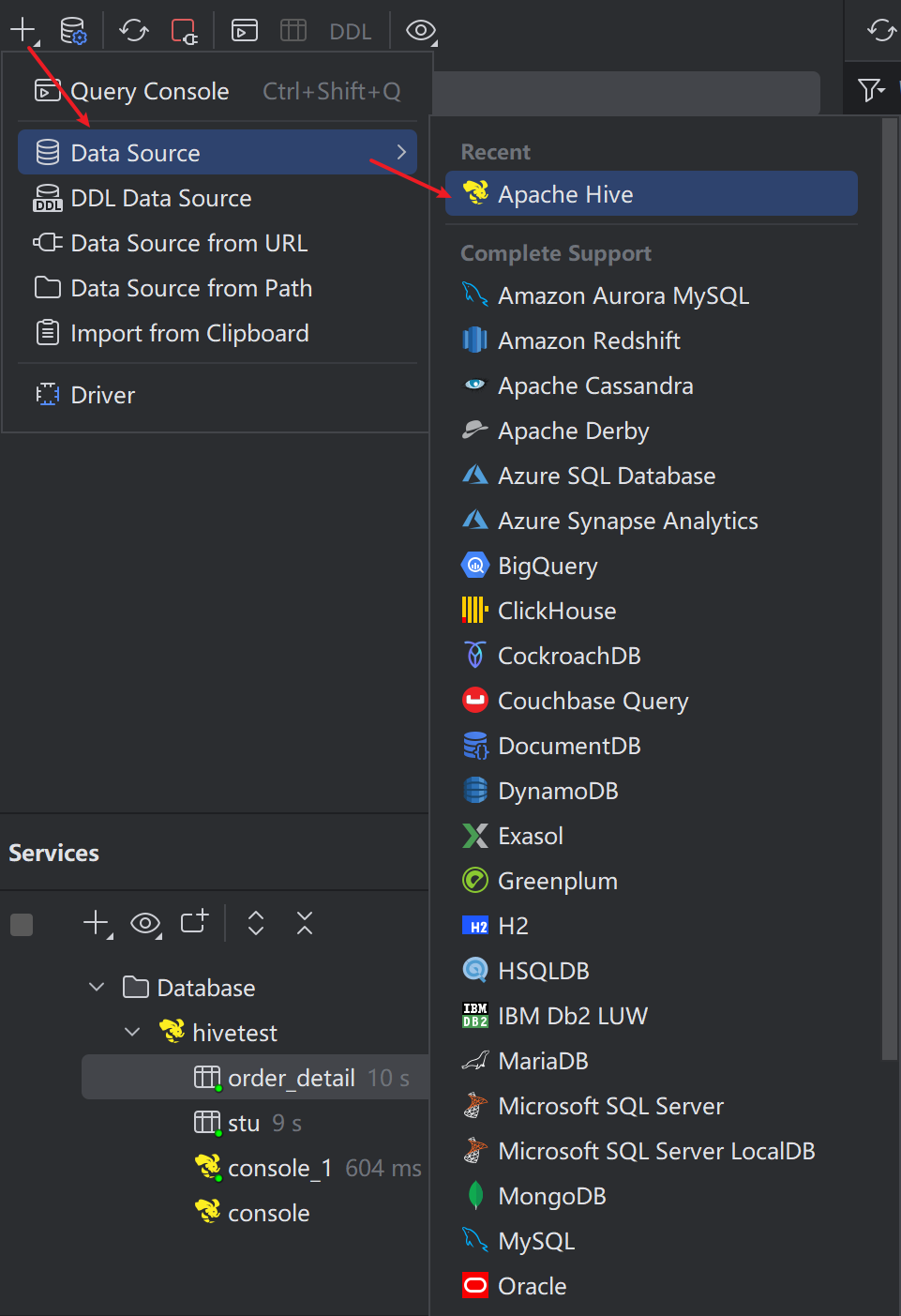Choose DocumentDB
This screenshot has height=1316, width=901.
652,746
